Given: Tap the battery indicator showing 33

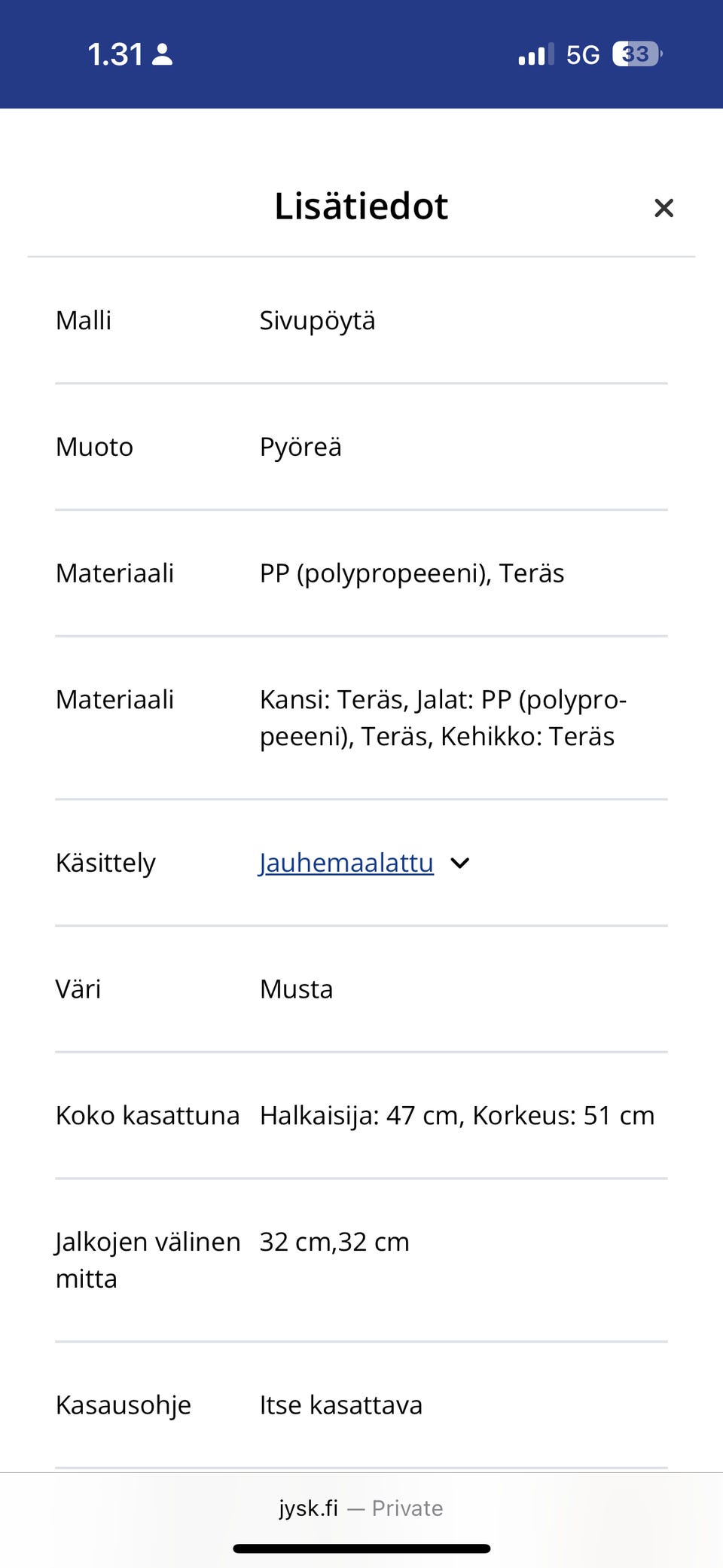Looking at the screenshot, I should point(635,53).
